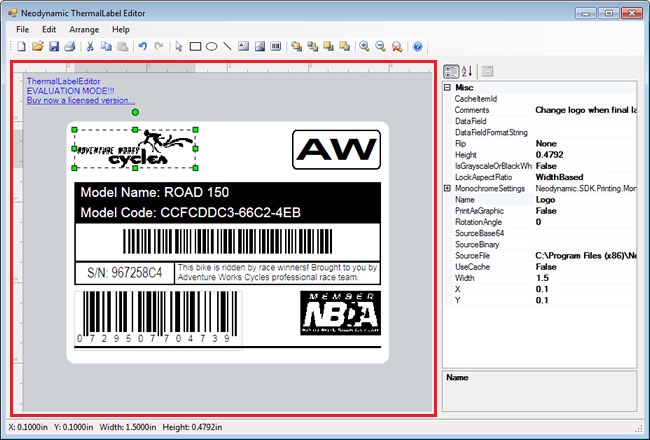Collapse the Misc property category

[447, 88]
